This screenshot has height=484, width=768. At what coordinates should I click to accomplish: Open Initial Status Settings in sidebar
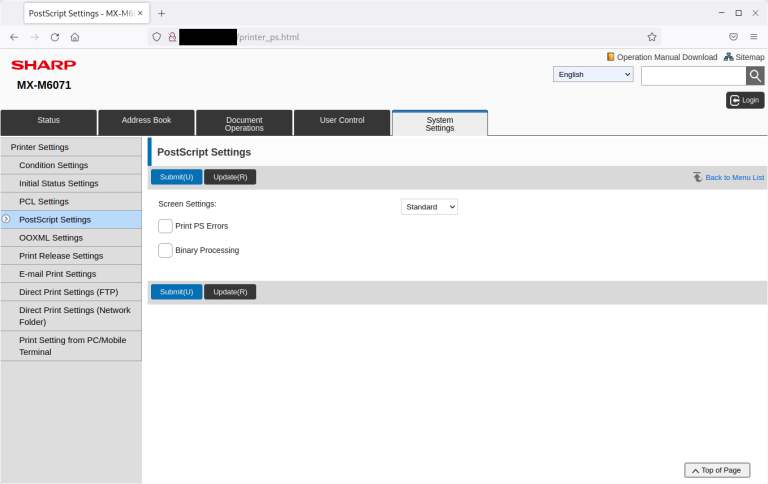tap(71, 183)
